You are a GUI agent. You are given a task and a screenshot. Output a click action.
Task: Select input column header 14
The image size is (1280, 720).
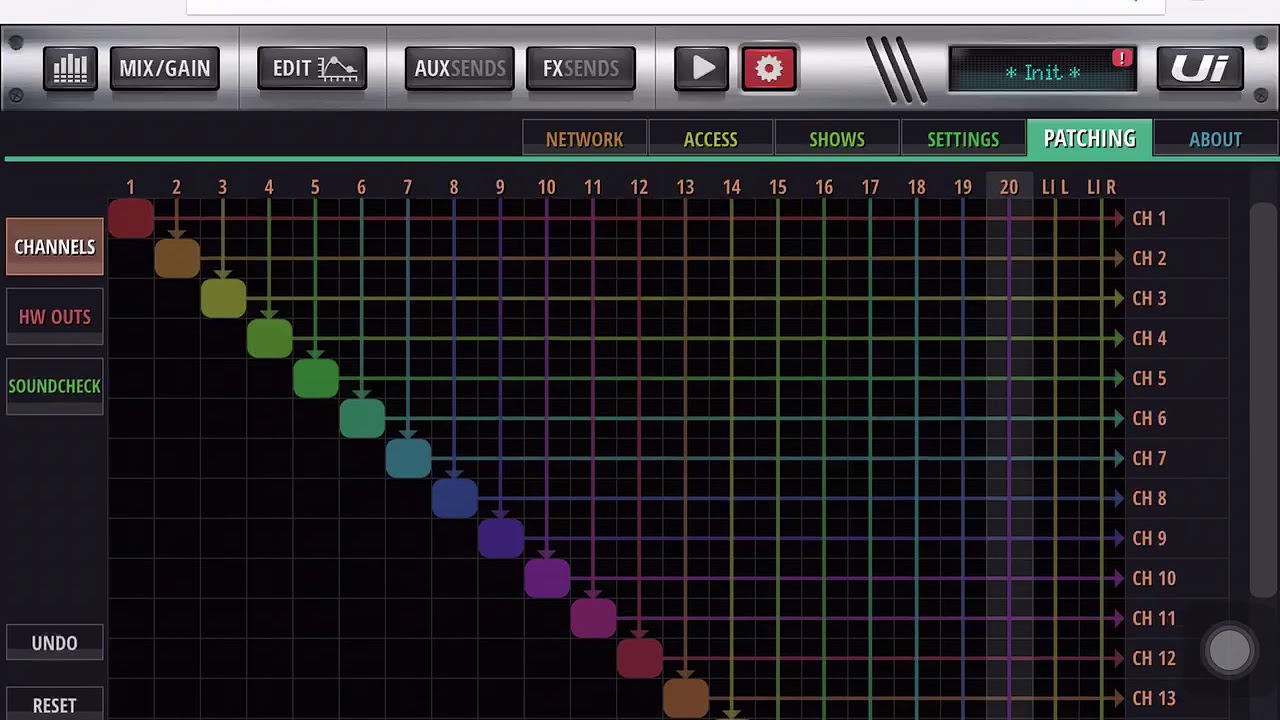point(731,187)
